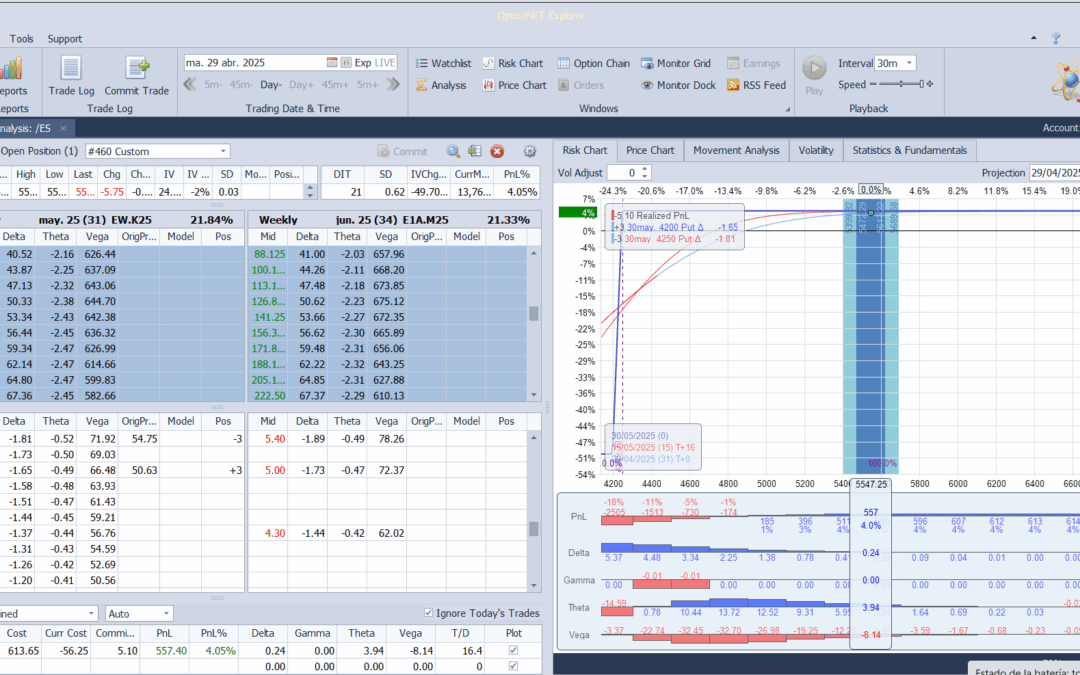Open the Support menu
Screen dimensions: 1080x675
[x=65, y=39]
